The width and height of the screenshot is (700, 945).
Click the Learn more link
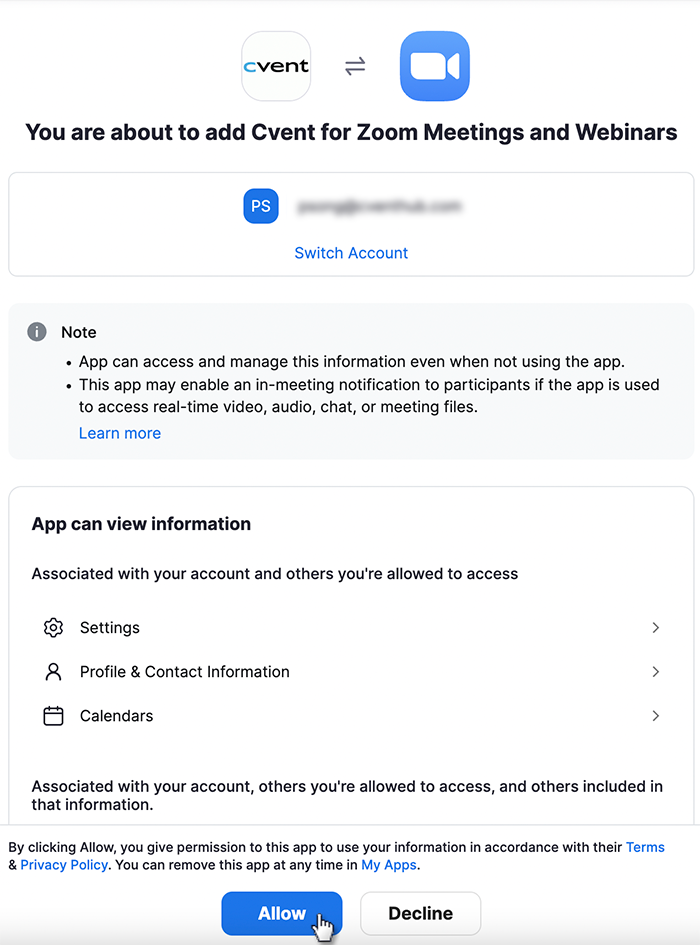119,433
